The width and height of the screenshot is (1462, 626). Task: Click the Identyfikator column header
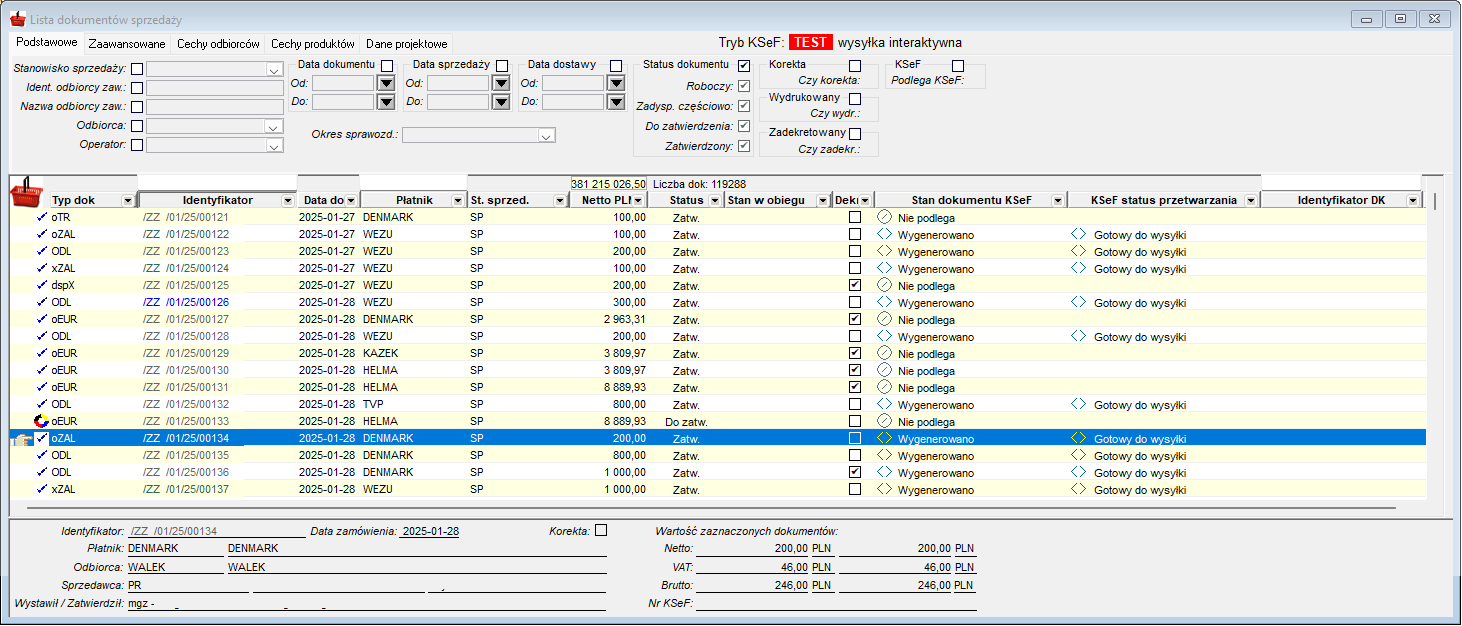tap(217, 200)
